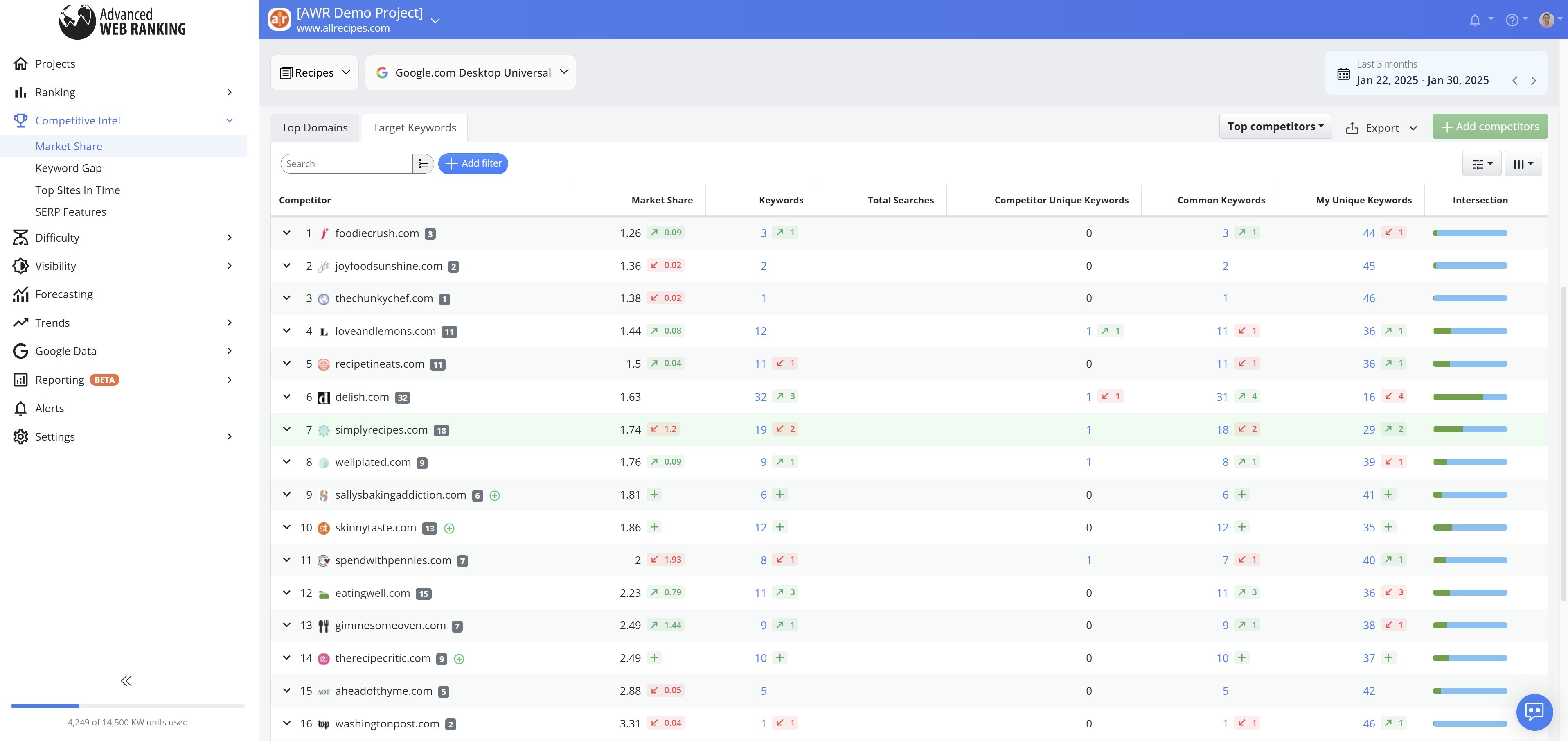Add sallysbakingaddiction.com as competitor plus icon

(x=495, y=496)
